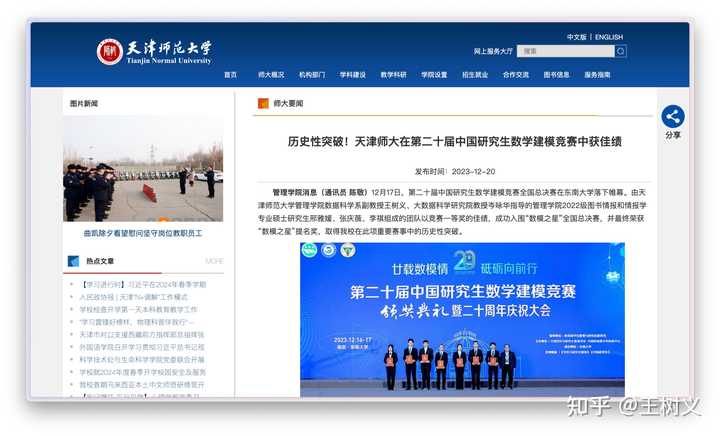Image resolution: width=720 pixels, height=436 pixels.
Task: Switch to ENGLISH version
Action: coord(609,37)
